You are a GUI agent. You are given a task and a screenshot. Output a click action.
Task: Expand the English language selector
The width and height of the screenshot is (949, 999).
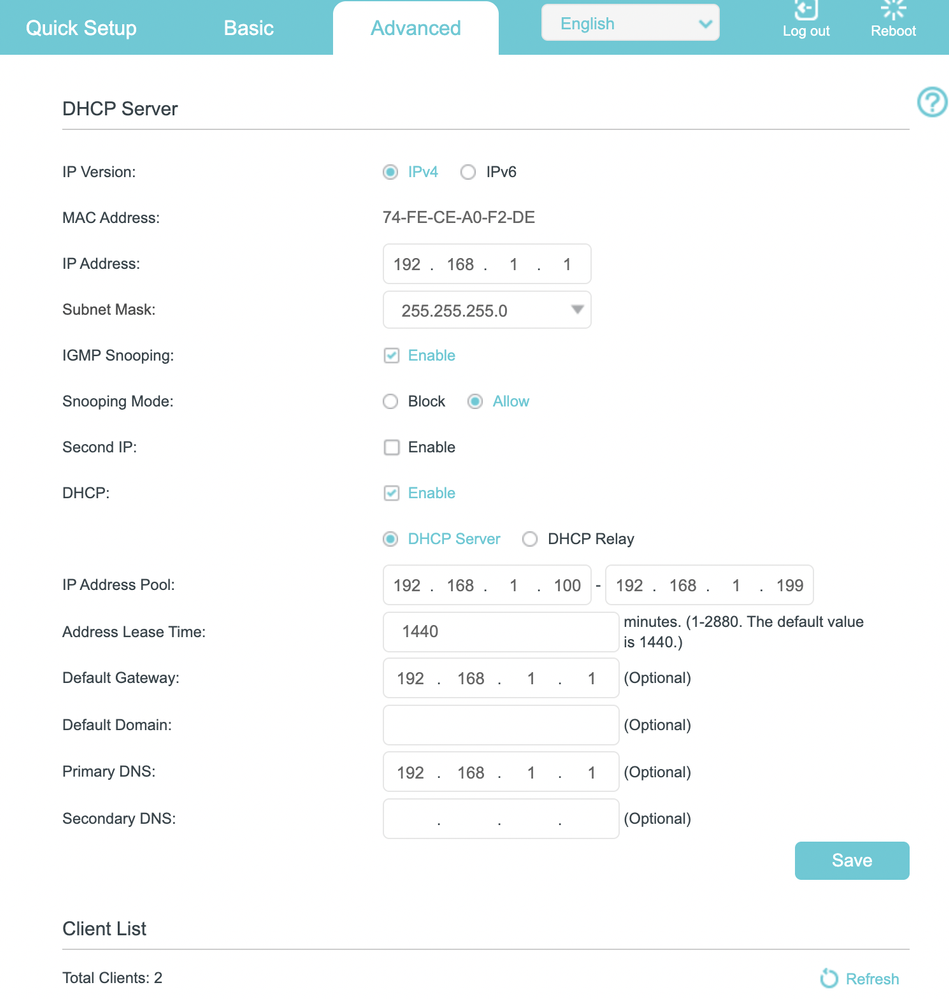630,24
